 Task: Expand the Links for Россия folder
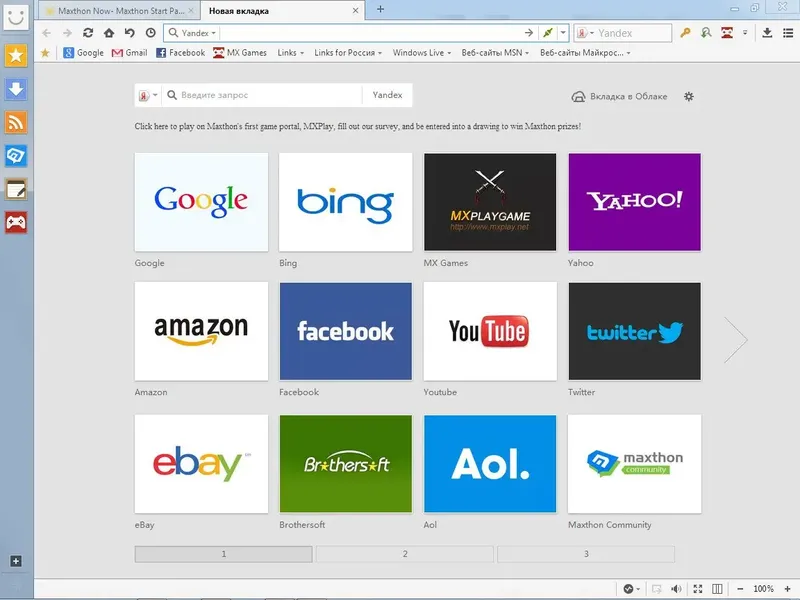[x=348, y=53]
